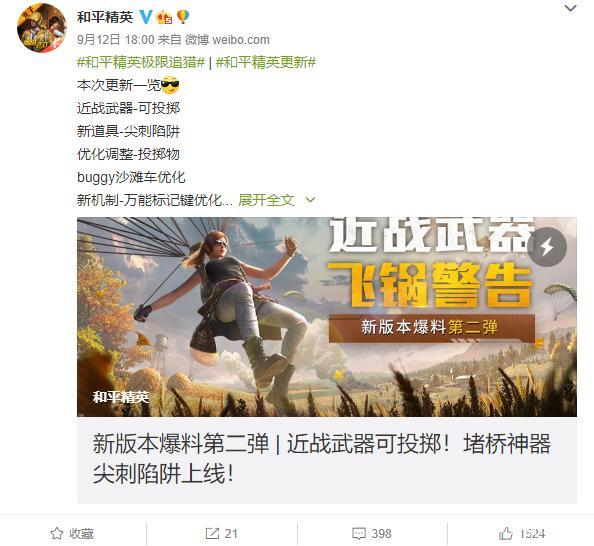Image resolution: width=594 pixels, height=546 pixels.
Task: Open the 微博 weibo.com source link
Action: tap(227, 39)
